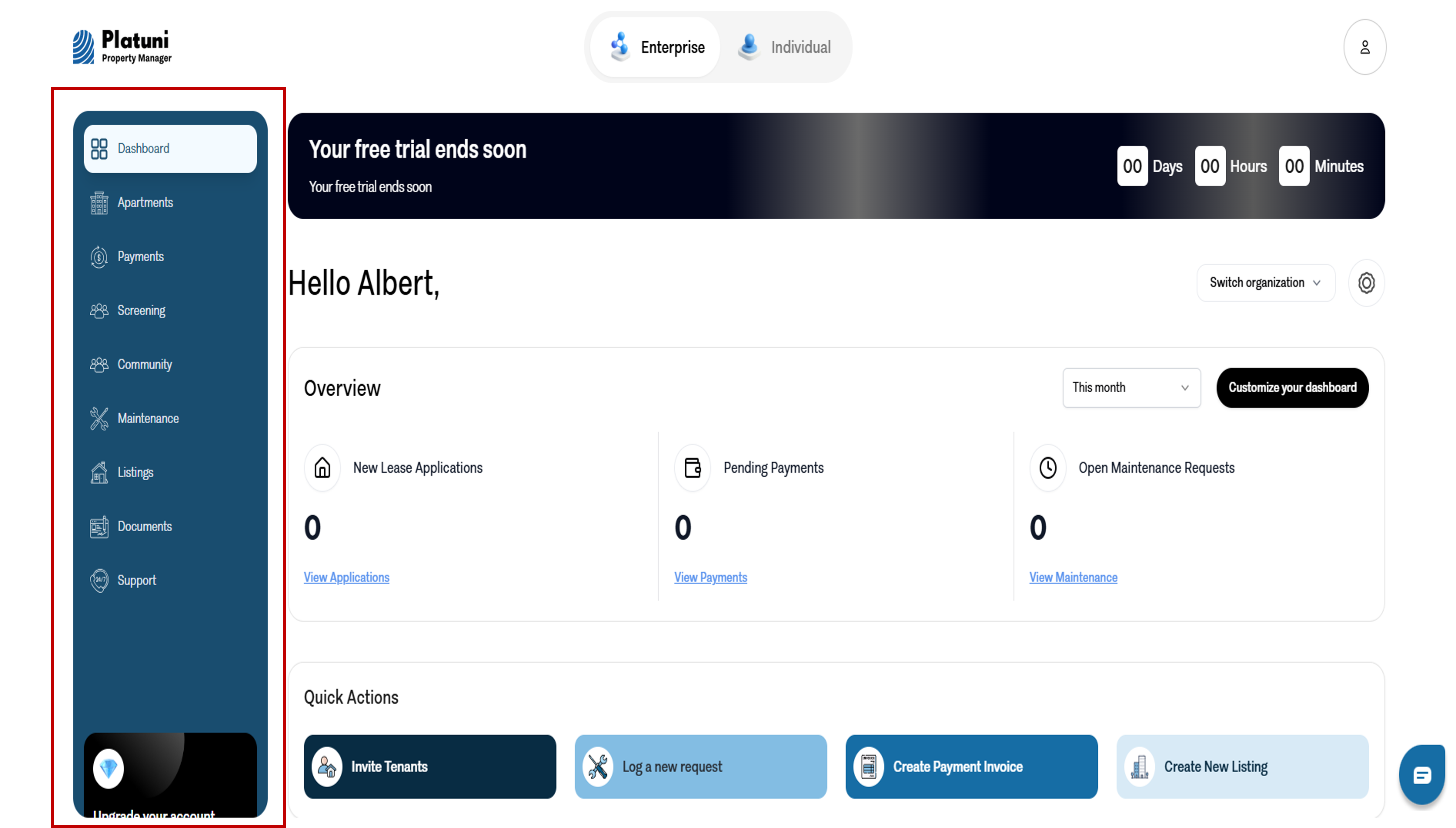Viewport: 1456px width, 828px height.
Task: Click the Platuni Property Manager logo
Action: (122, 47)
